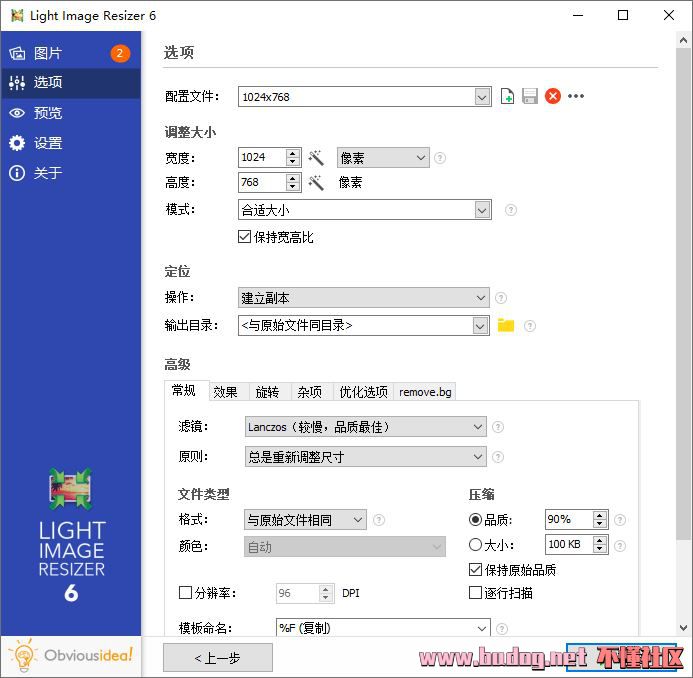693x678 pixels.
Task: Click the 品质 90% value field
Action: pos(568,520)
